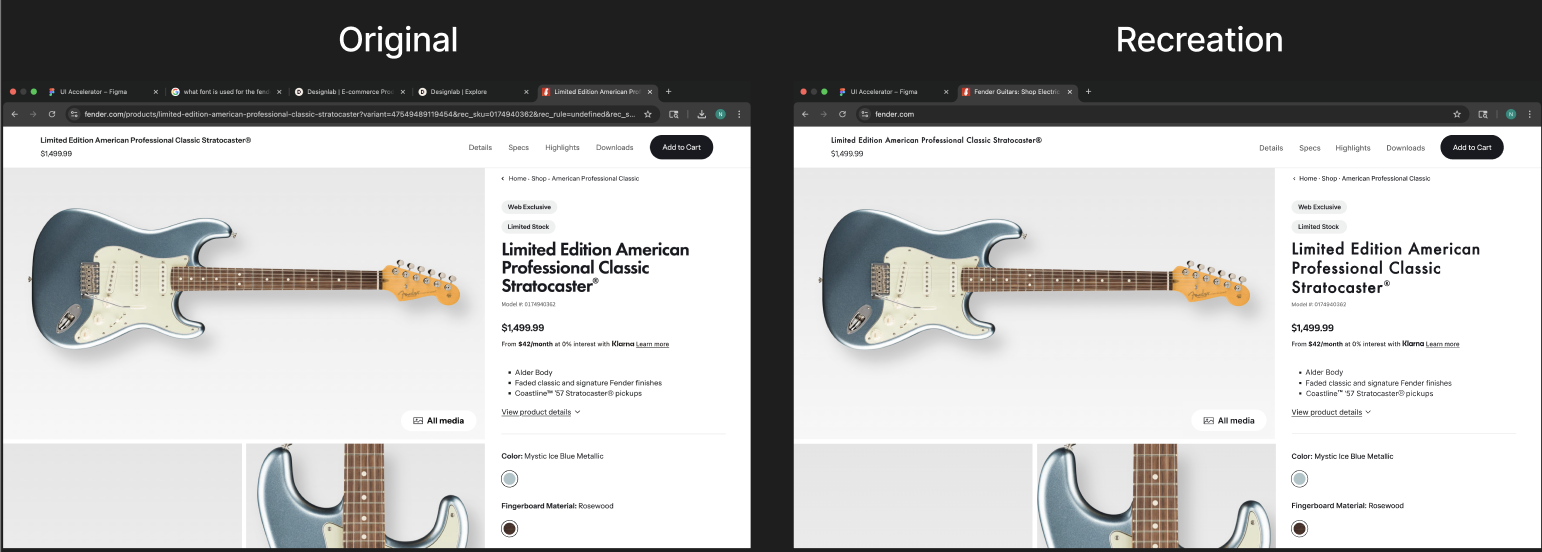Viewport: 1542px width, 552px height.
Task: Jump to Details section in Original page
Action: (480, 147)
